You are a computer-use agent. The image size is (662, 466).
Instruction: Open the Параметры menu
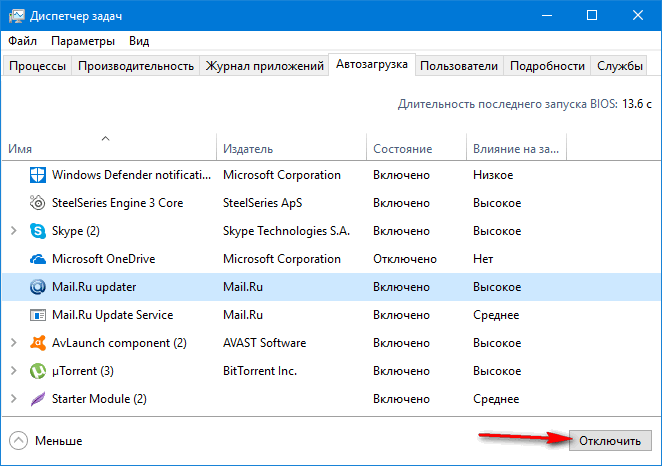(x=83, y=41)
